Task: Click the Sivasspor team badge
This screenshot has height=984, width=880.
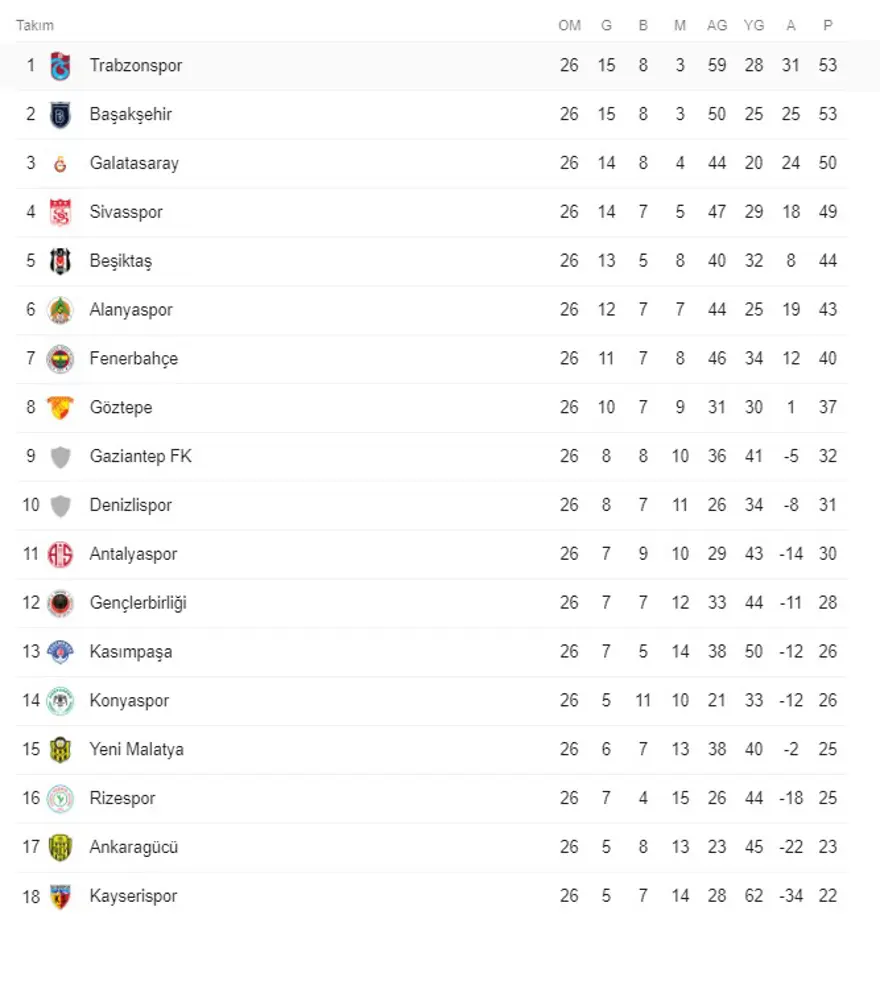Action: click(61, 212)
